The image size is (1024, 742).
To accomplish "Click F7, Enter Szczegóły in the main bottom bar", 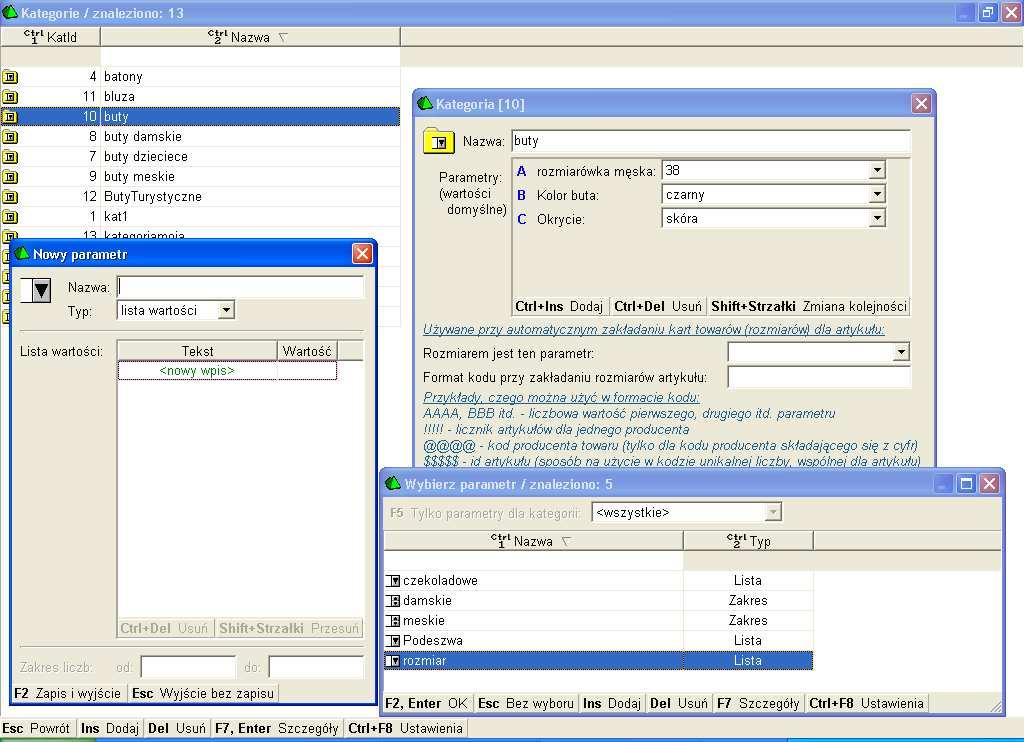I will (x=277, y=728).
